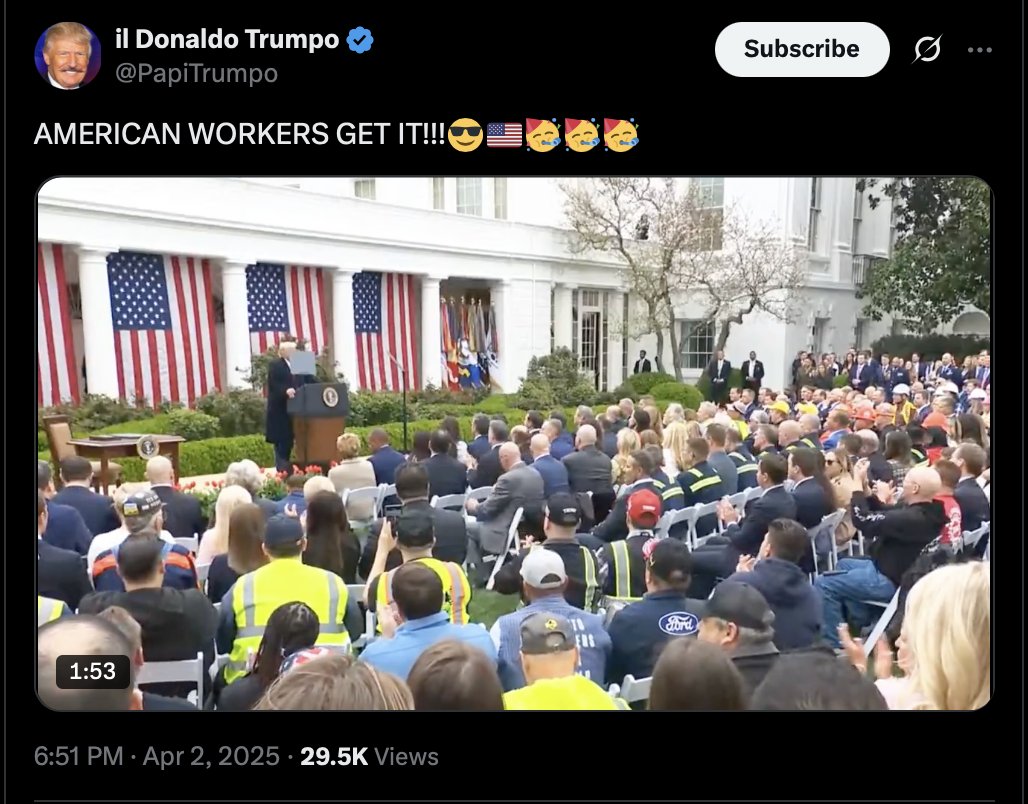Click the blue verified checkmark badge
Viewport: 1028px width, 804px height.
pos(360,40)
